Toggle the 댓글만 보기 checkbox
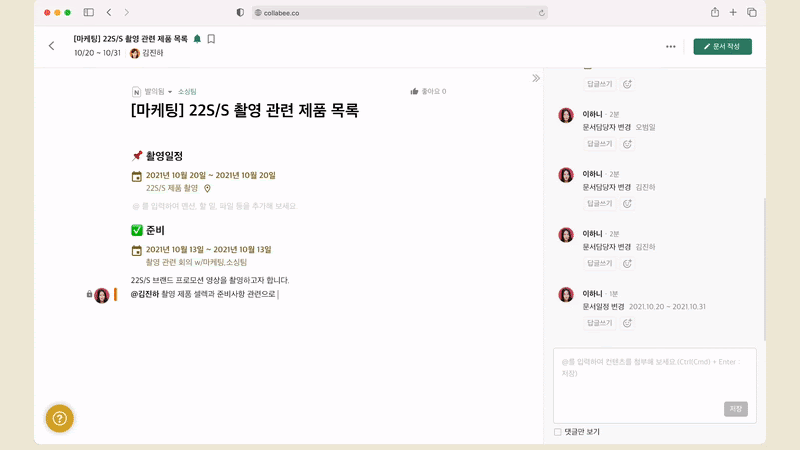800x450 pixels. coord(558,432)
